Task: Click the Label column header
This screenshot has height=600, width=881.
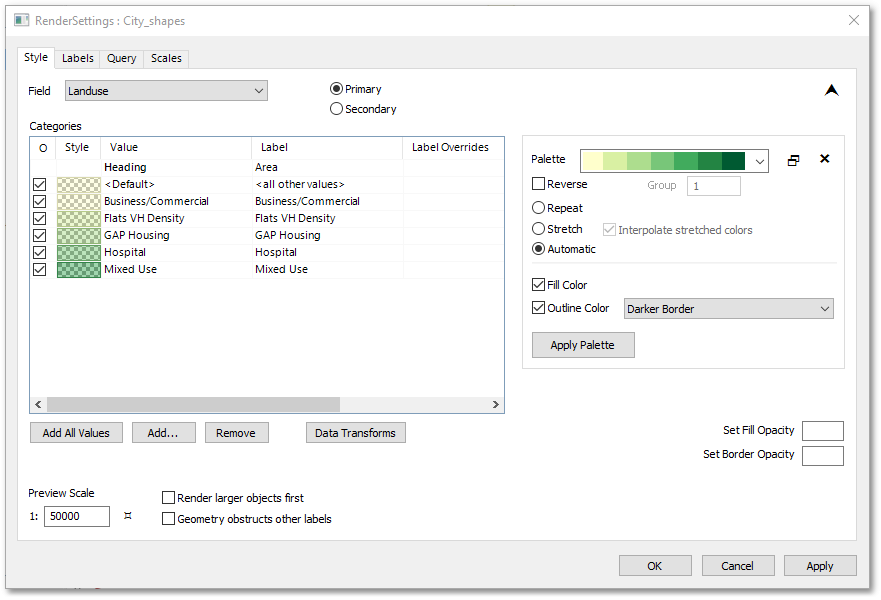Action: coord(327,147)
